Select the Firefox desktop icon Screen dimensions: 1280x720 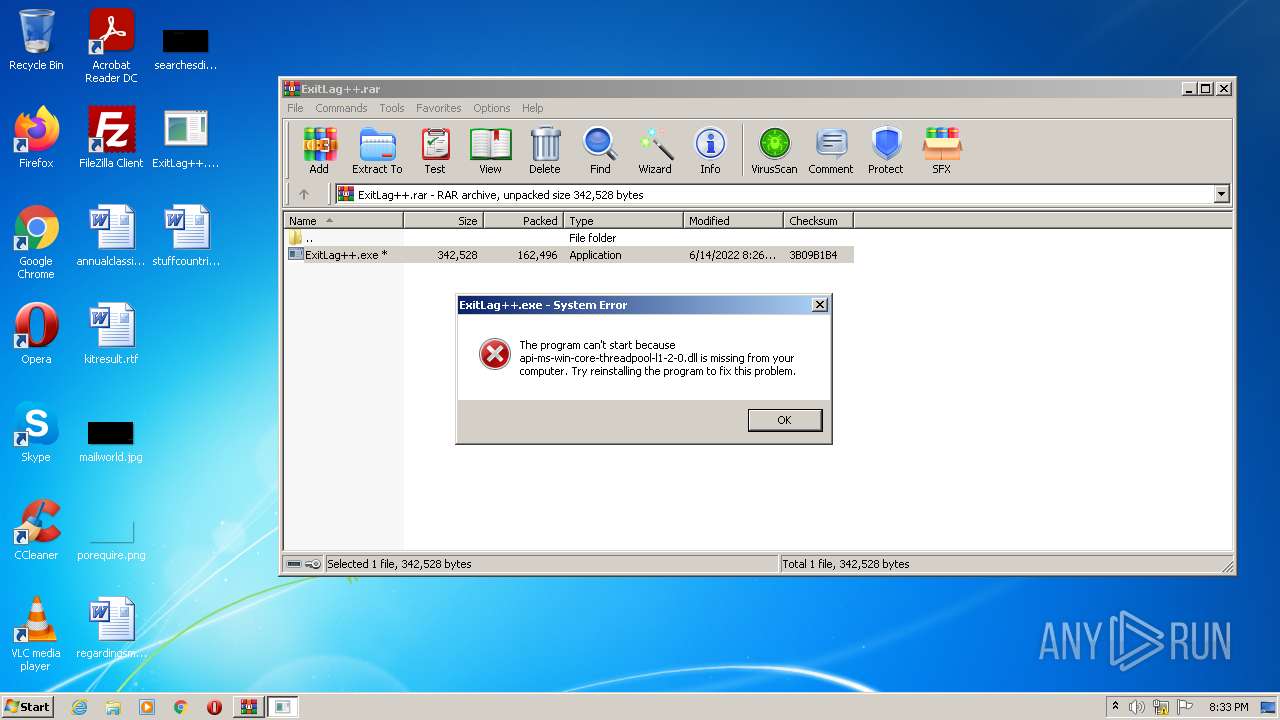coord(36,137)
